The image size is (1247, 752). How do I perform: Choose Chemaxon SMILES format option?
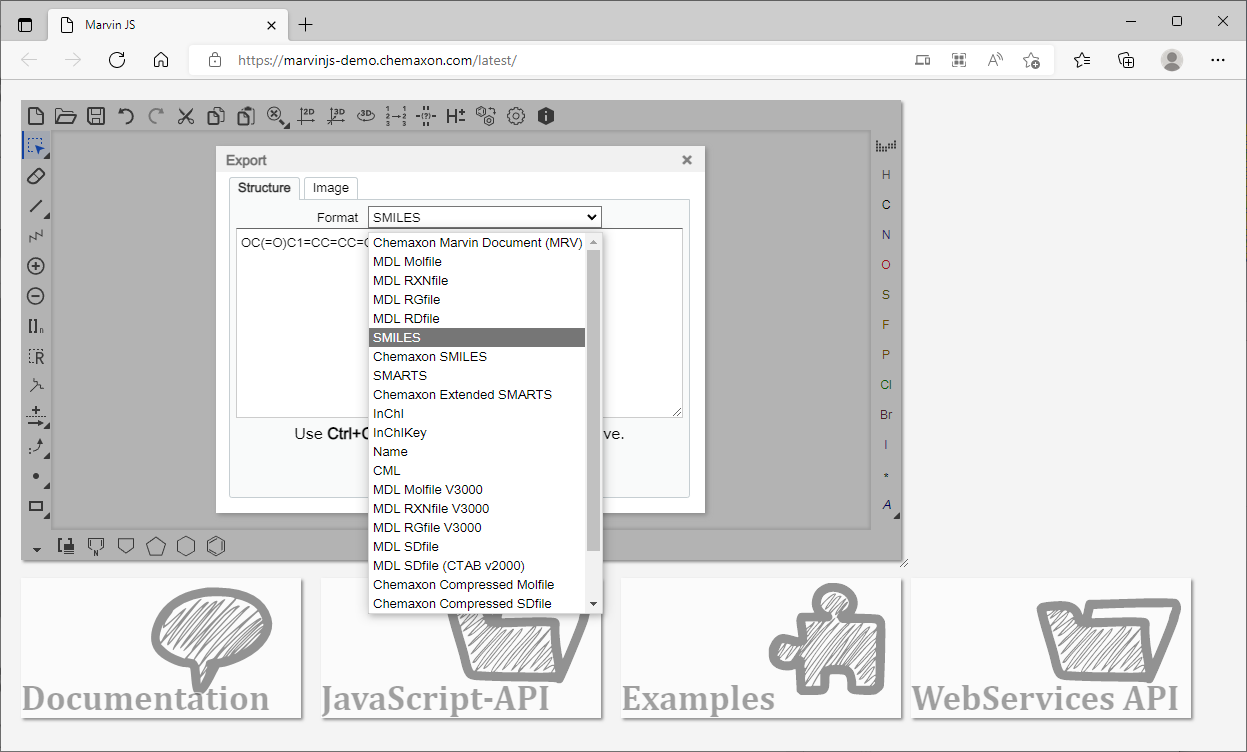click(x=477, y=357)
